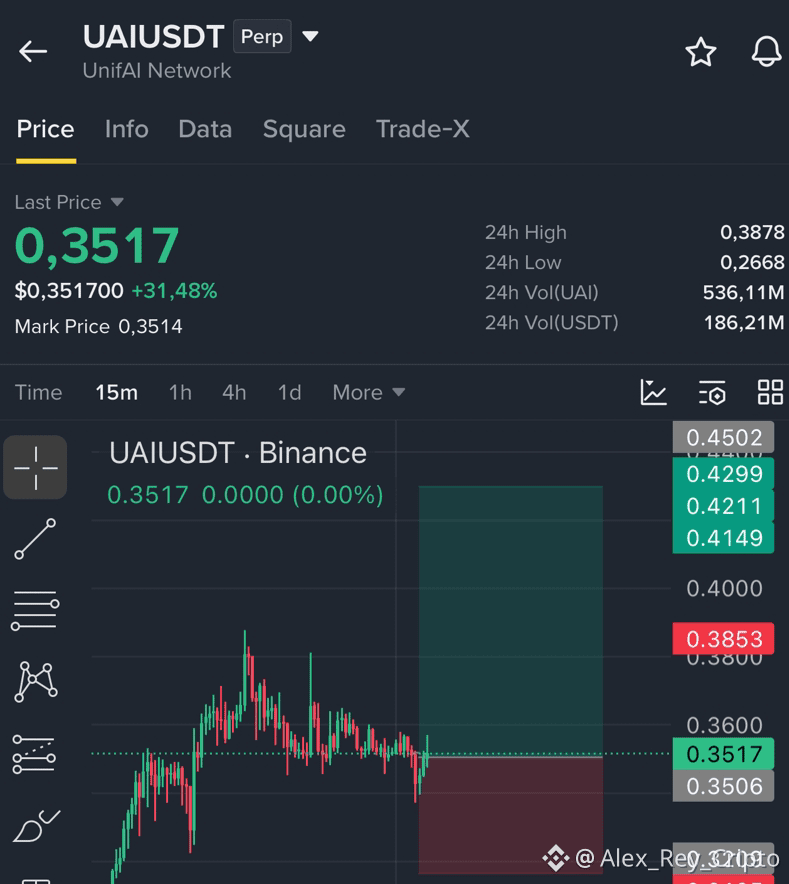Select the trend line drawing tool
The image size is (789, 884).
click(x=35, y=539)
